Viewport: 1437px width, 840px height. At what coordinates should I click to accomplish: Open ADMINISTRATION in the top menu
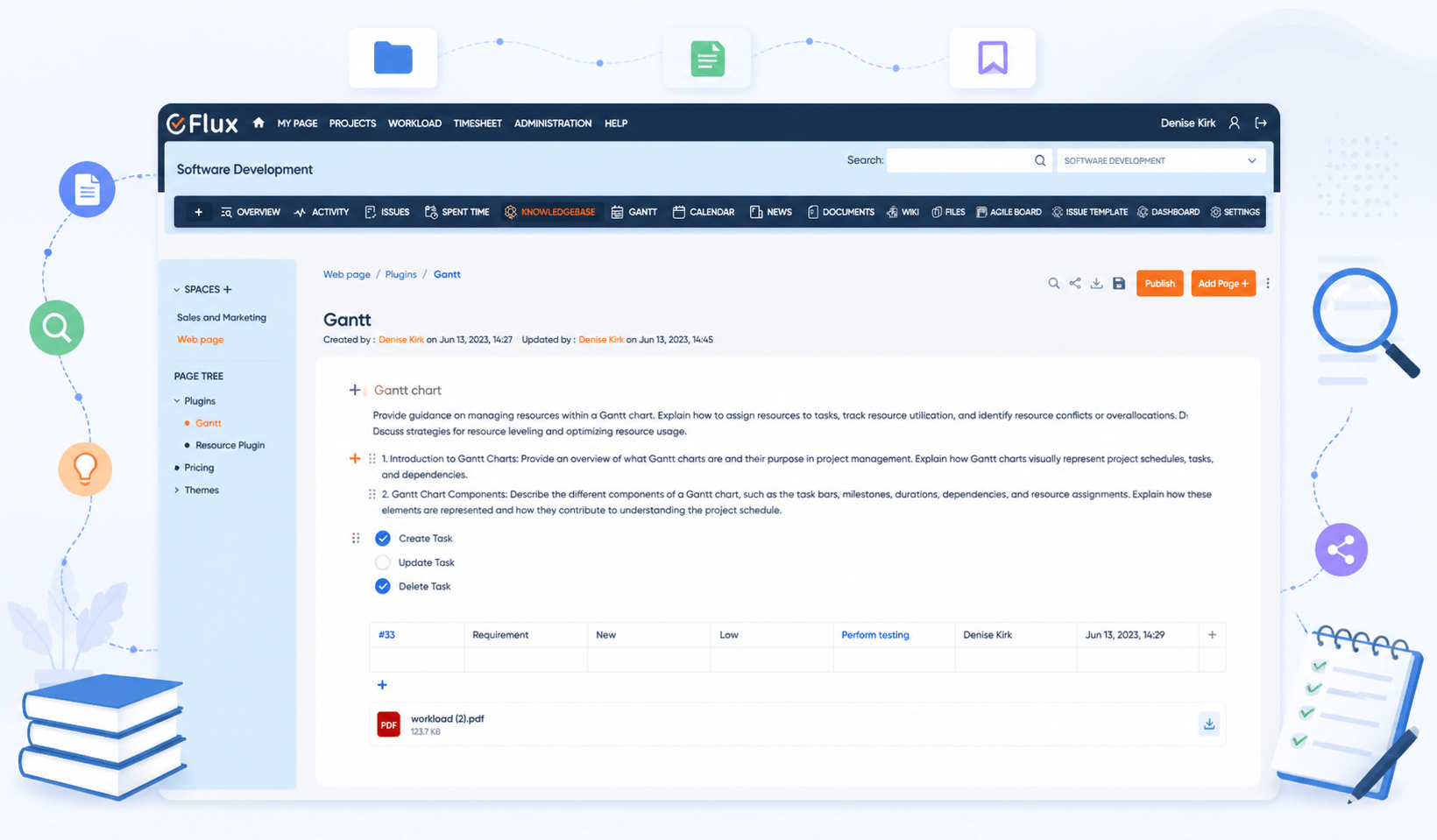click(x=553, y=124)
